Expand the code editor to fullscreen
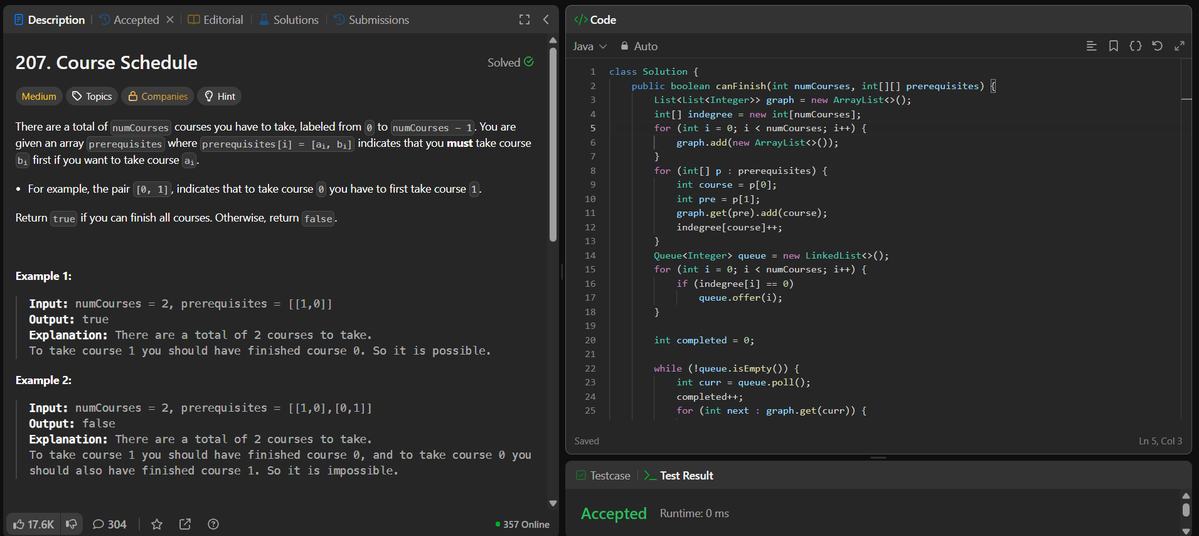This screenshot has height=536, width=1199. point(1179,47)
